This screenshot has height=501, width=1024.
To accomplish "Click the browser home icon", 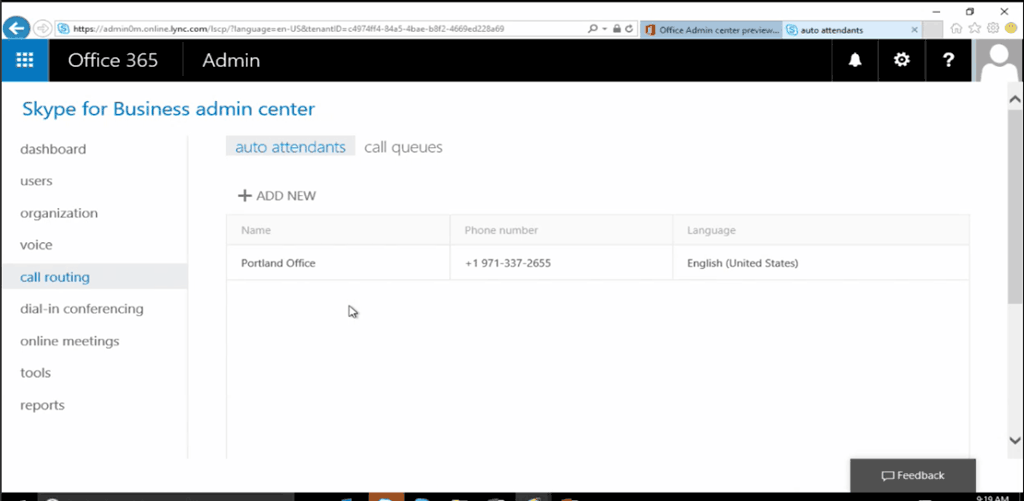I will pyautogui.click(x=957, y=29).
